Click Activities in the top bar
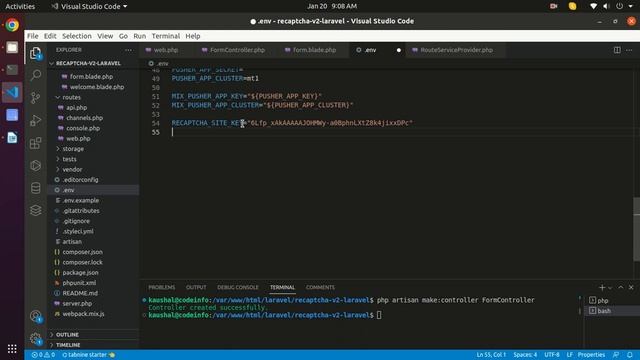 coord(20,6)
